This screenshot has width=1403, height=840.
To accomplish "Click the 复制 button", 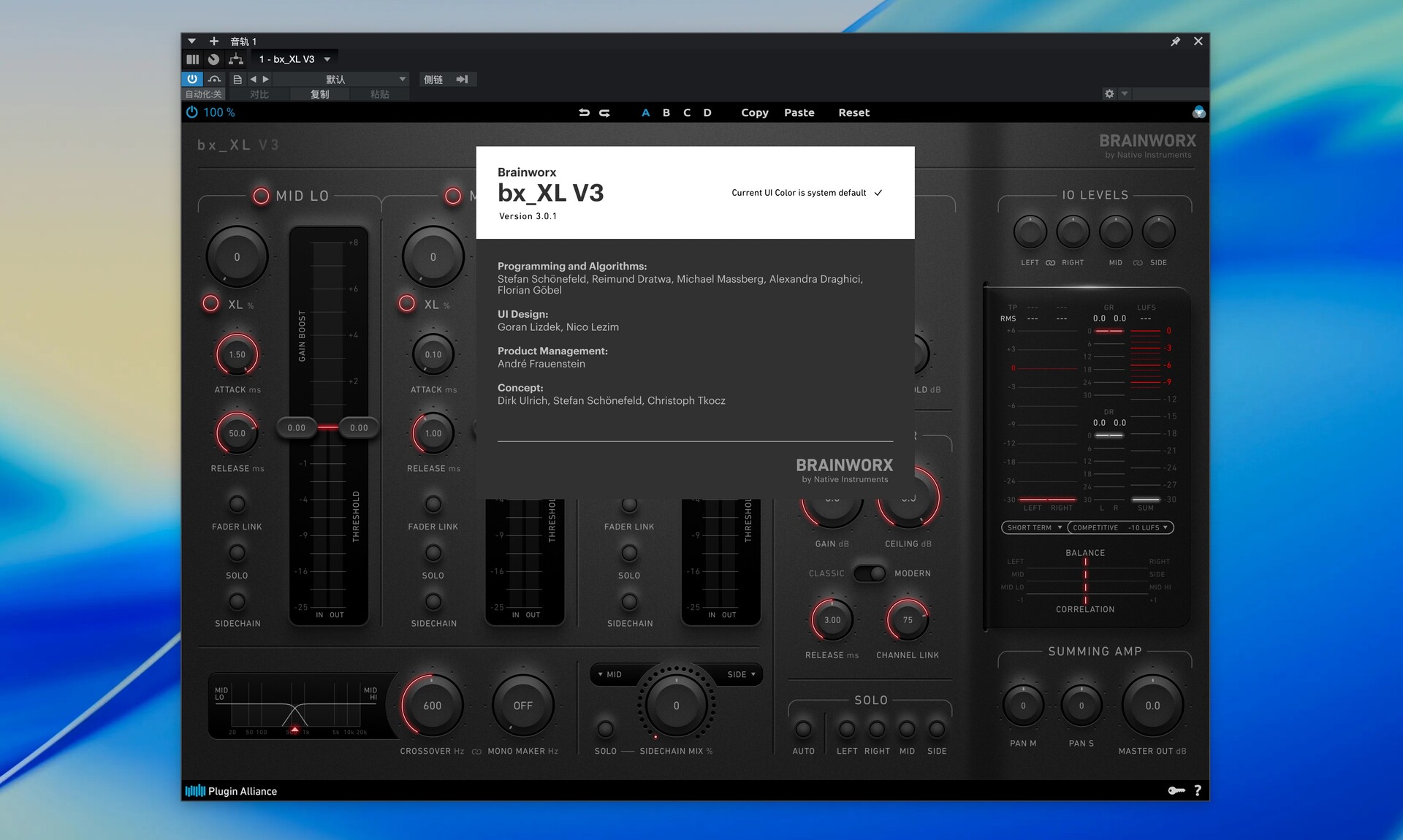I will 319,94.
